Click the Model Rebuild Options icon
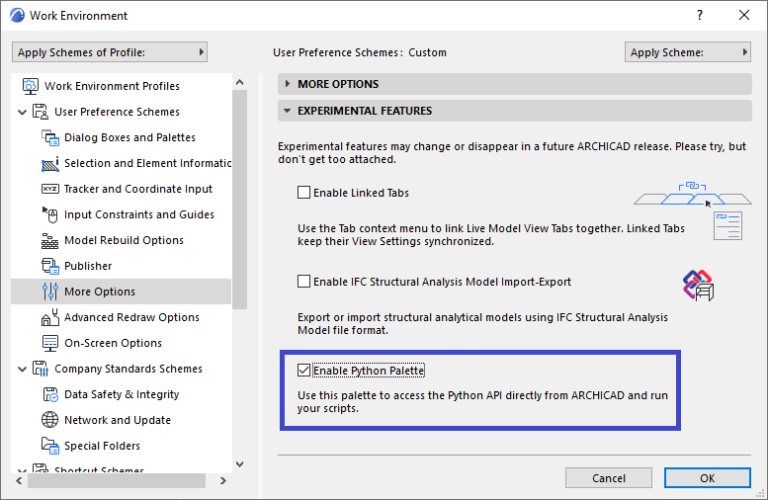This screenshot has width=768, height=500. [50, 241]
